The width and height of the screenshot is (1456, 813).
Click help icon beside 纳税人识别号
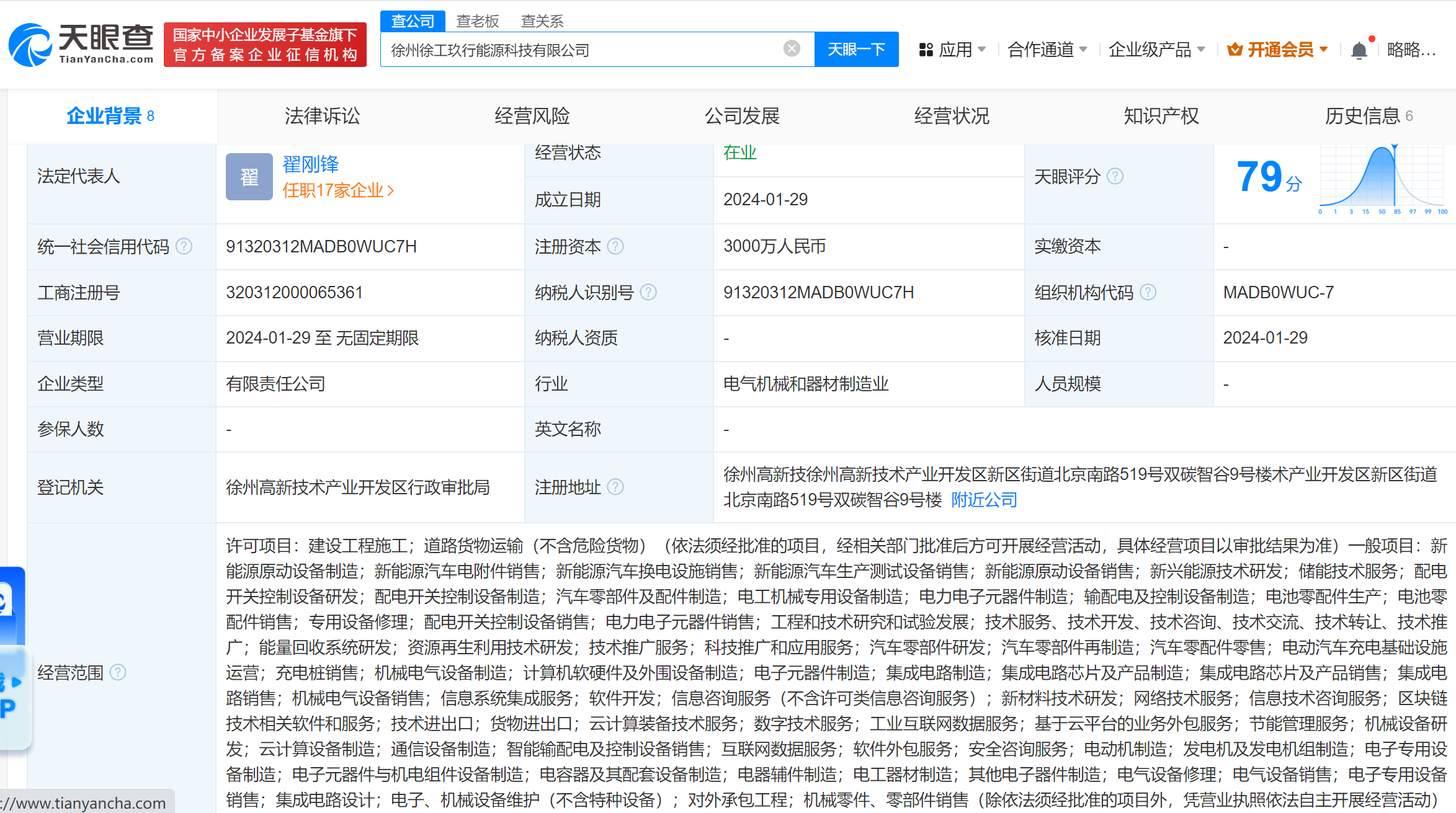click(x=648, y=292)
